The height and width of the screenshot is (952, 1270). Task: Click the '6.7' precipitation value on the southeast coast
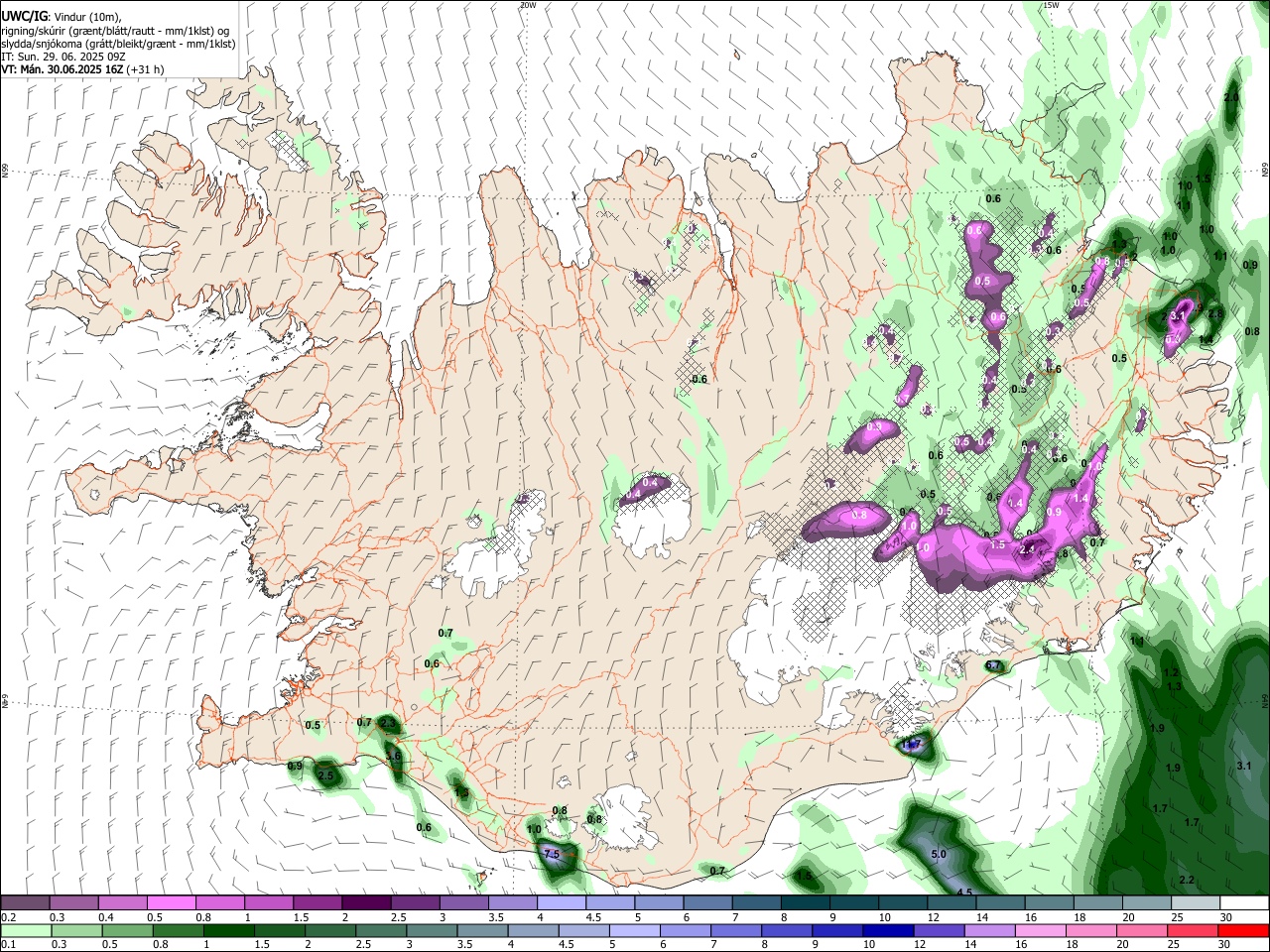coord(993,665)
